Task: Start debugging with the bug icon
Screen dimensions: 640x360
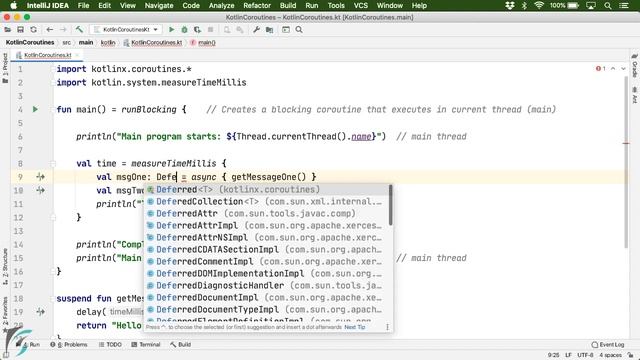Action: click(184, 29)
